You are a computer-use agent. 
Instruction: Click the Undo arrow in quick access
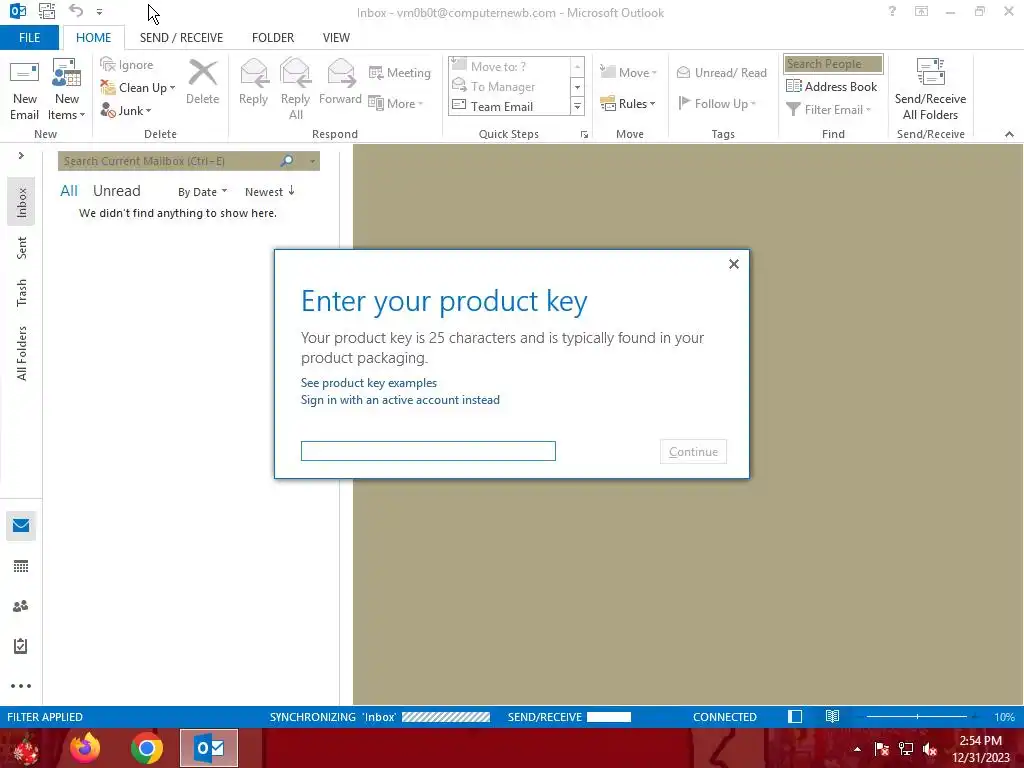click(76, 10)
